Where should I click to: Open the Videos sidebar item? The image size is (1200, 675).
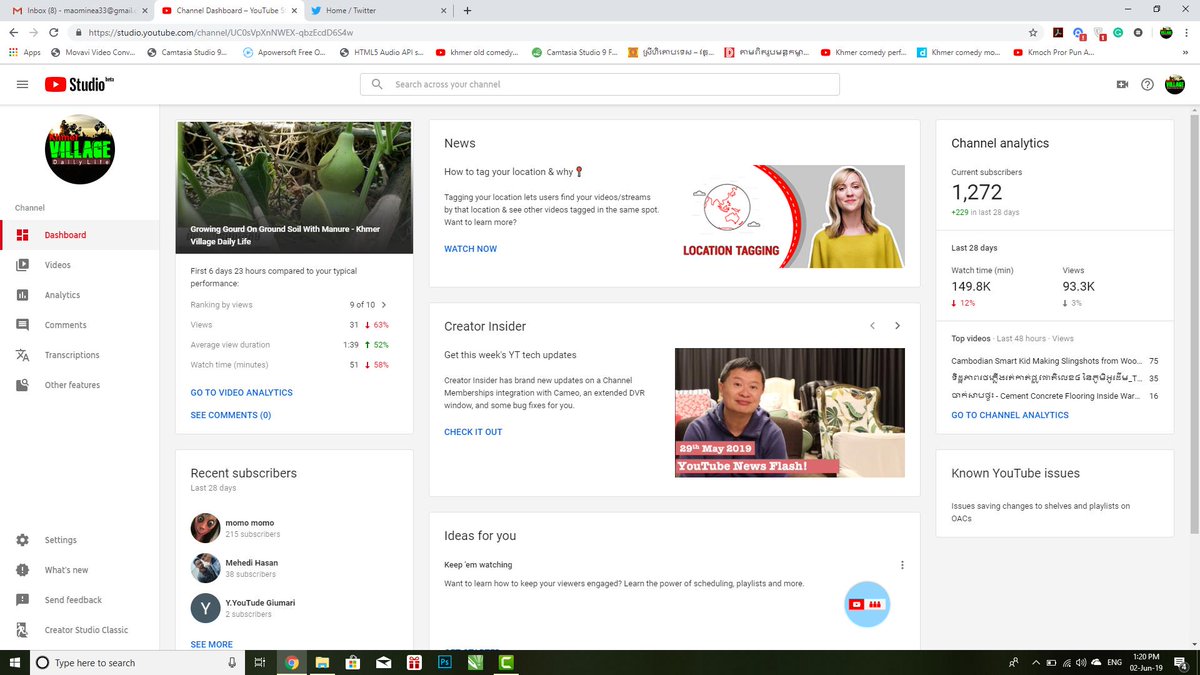point(79,265)
